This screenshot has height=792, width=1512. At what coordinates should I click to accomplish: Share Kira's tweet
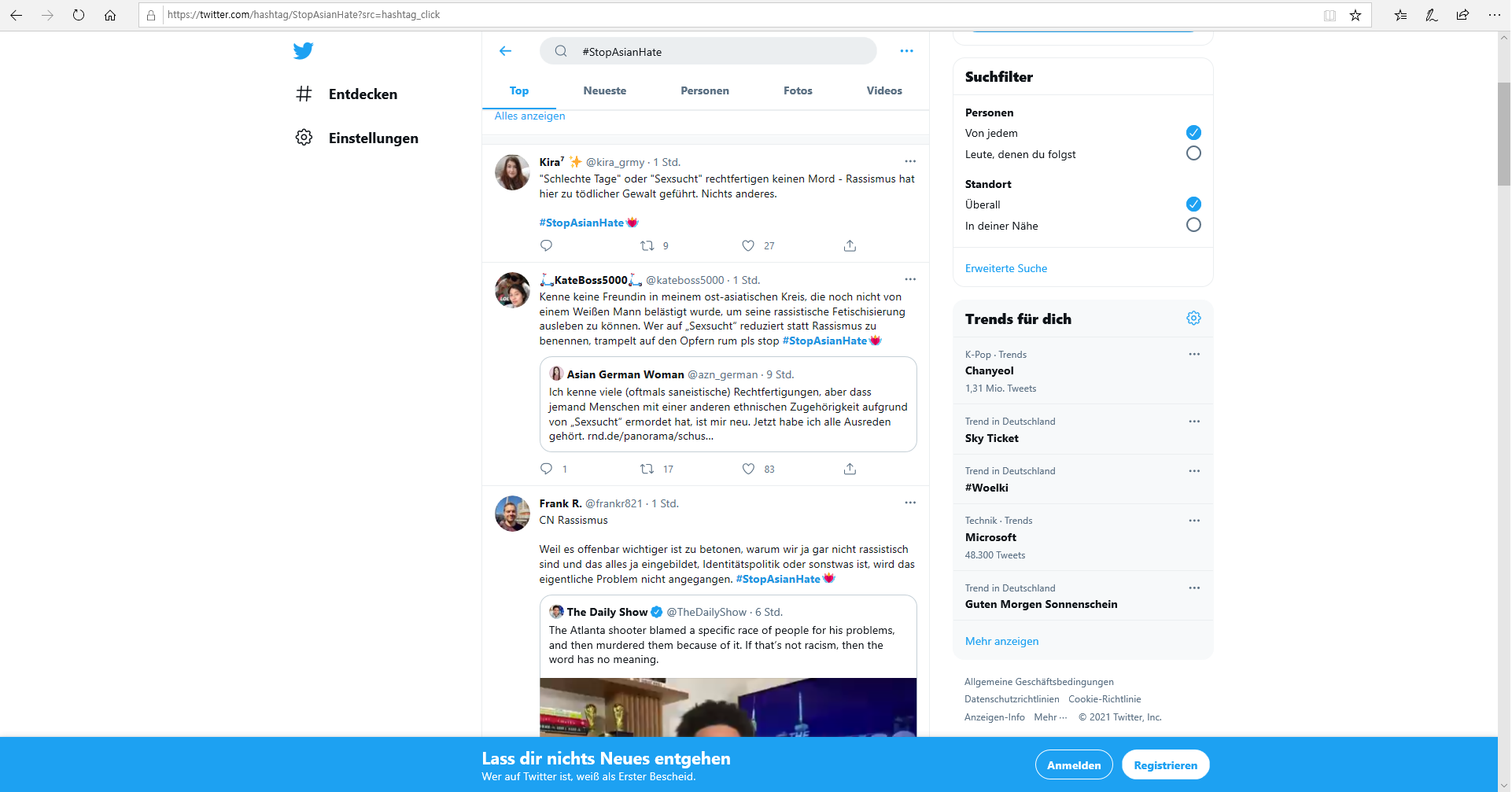[850, 245]
